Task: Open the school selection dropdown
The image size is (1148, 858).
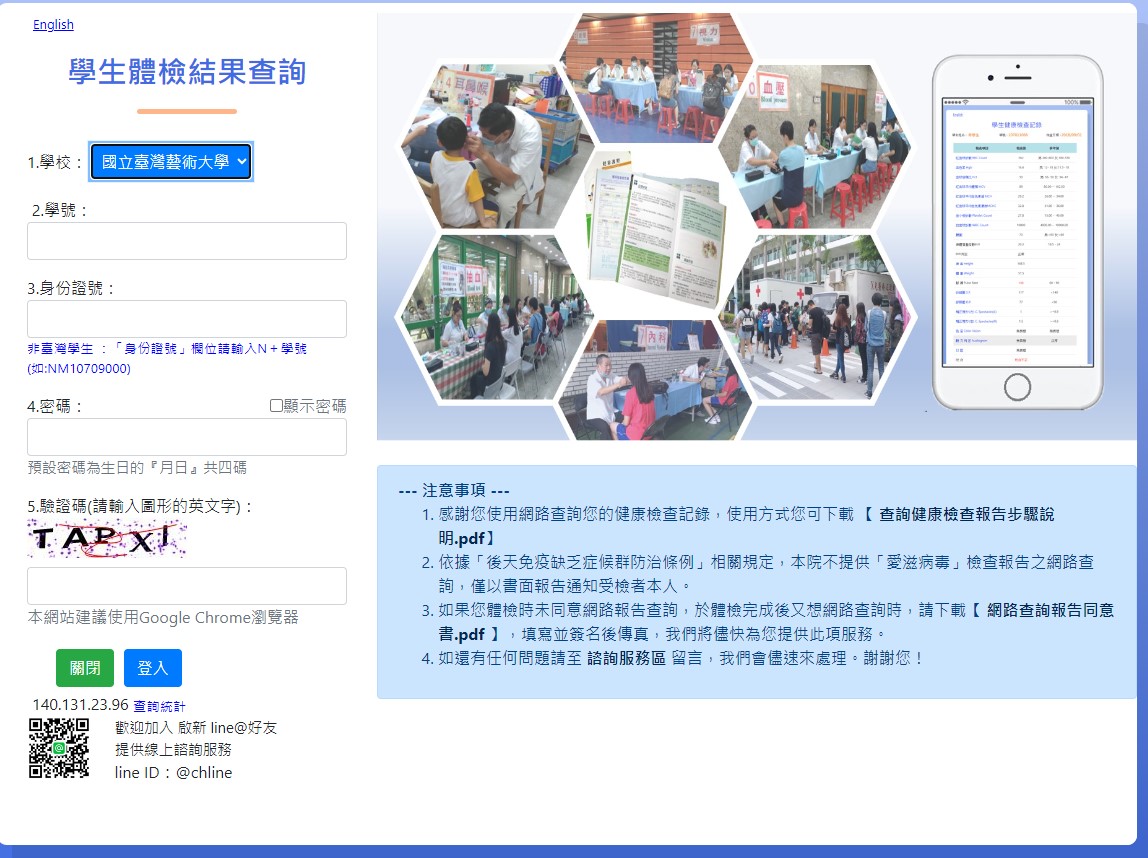Action: [x=171, y=162]
